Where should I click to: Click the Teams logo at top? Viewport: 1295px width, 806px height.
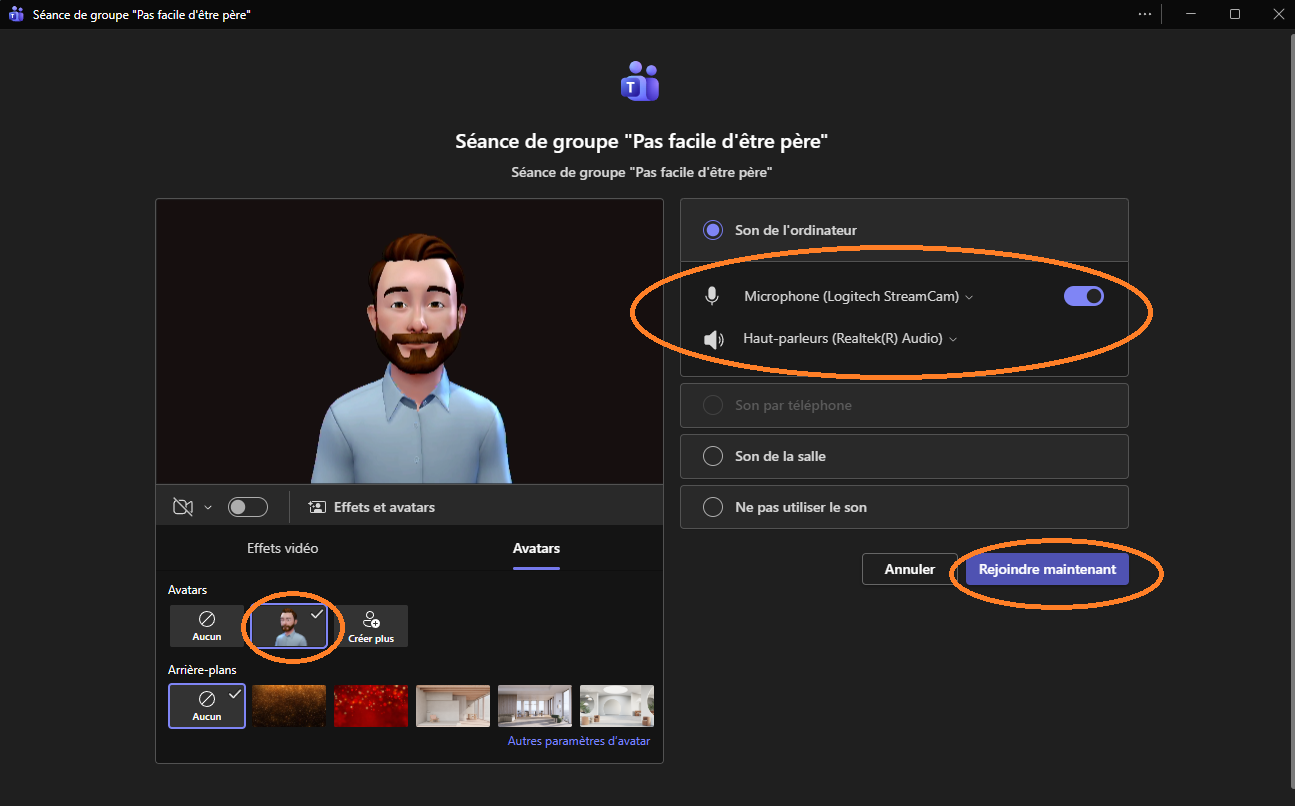pyautogui.click(x=640, y=82)
